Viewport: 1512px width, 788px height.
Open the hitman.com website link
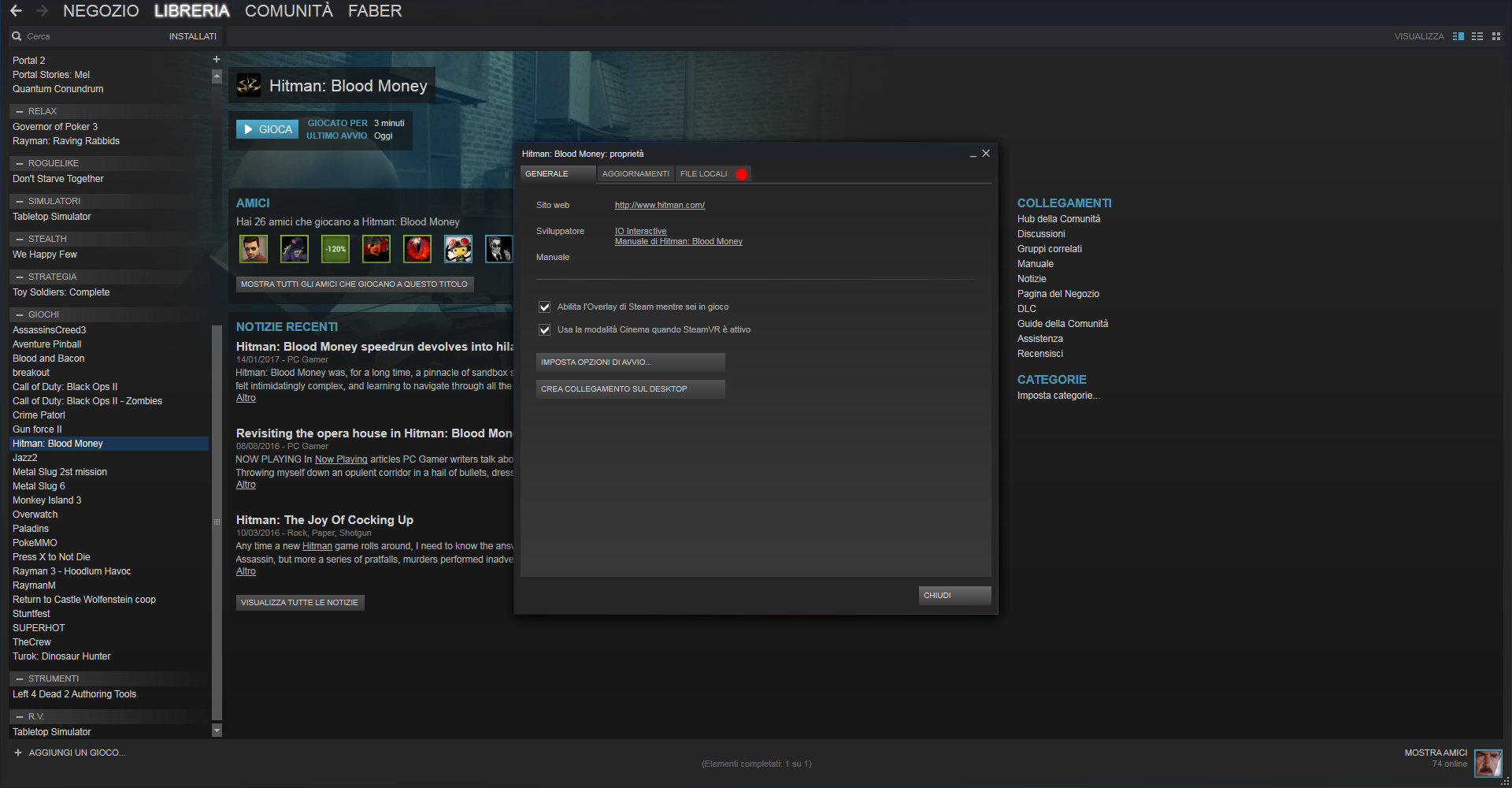point(660,206)
